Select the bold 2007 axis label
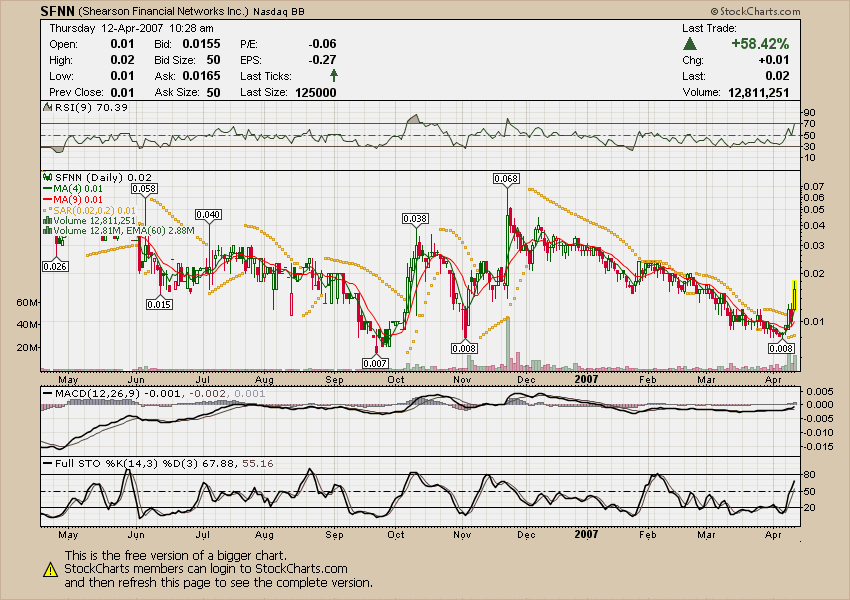 585,380
